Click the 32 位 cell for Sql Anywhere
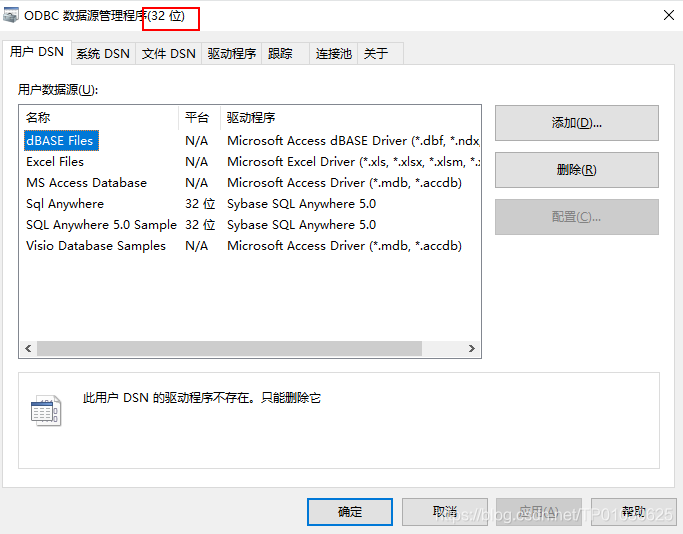Viewport: 683px width, 534px height. (x=200, y=203)
